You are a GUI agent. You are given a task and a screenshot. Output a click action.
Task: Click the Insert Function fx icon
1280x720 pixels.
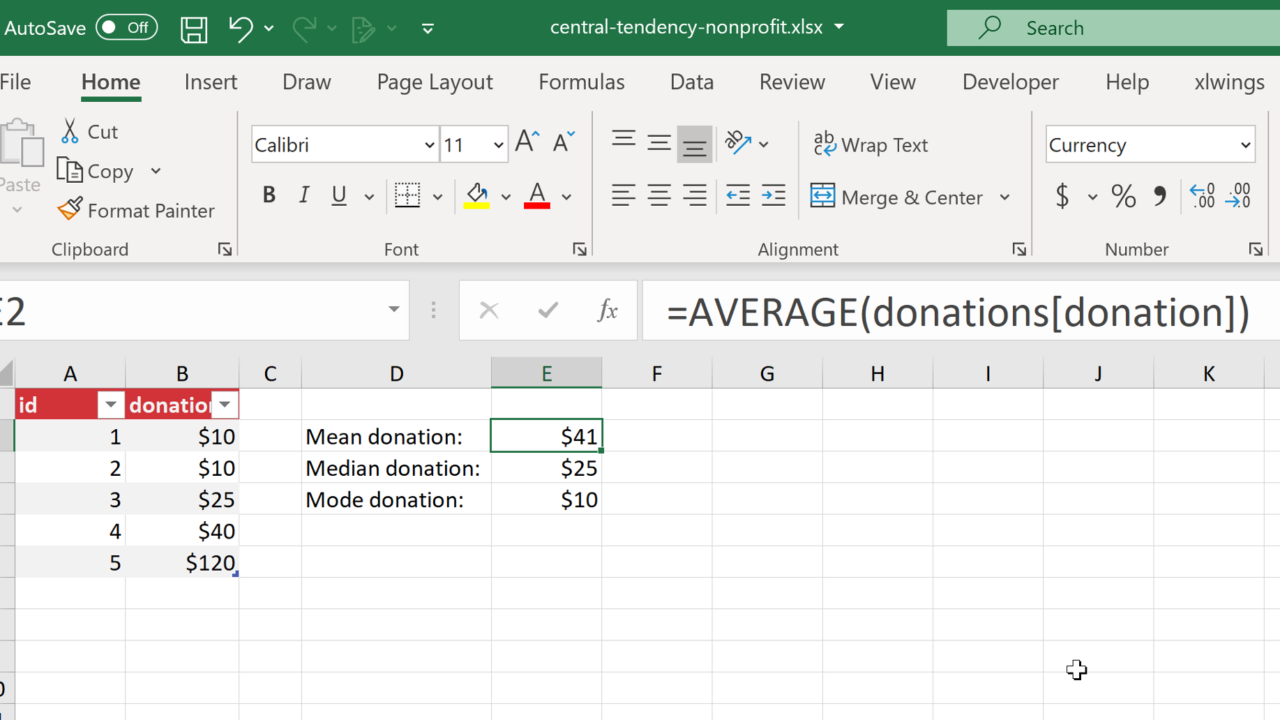pyautogui.click(x=607, y=311)
